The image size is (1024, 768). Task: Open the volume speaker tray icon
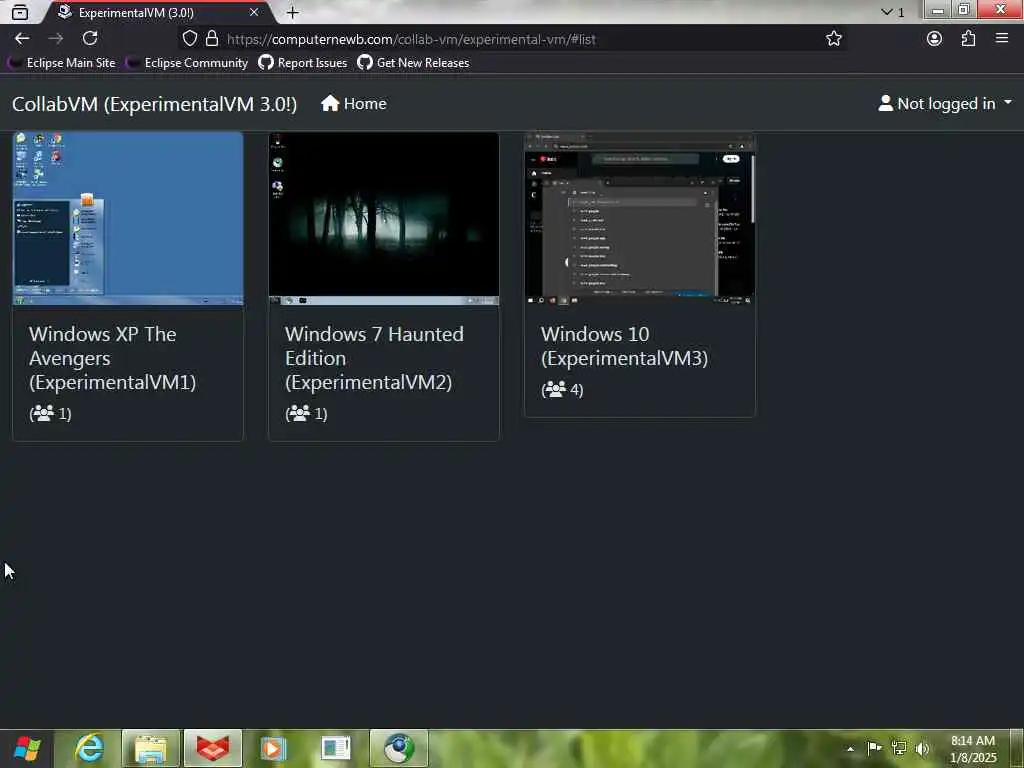point(923,748)
